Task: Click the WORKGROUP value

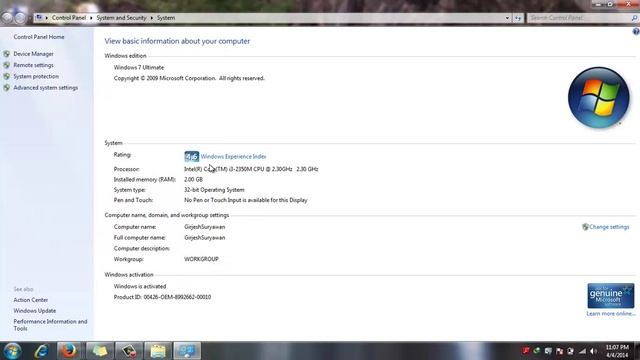Action: 201,259
